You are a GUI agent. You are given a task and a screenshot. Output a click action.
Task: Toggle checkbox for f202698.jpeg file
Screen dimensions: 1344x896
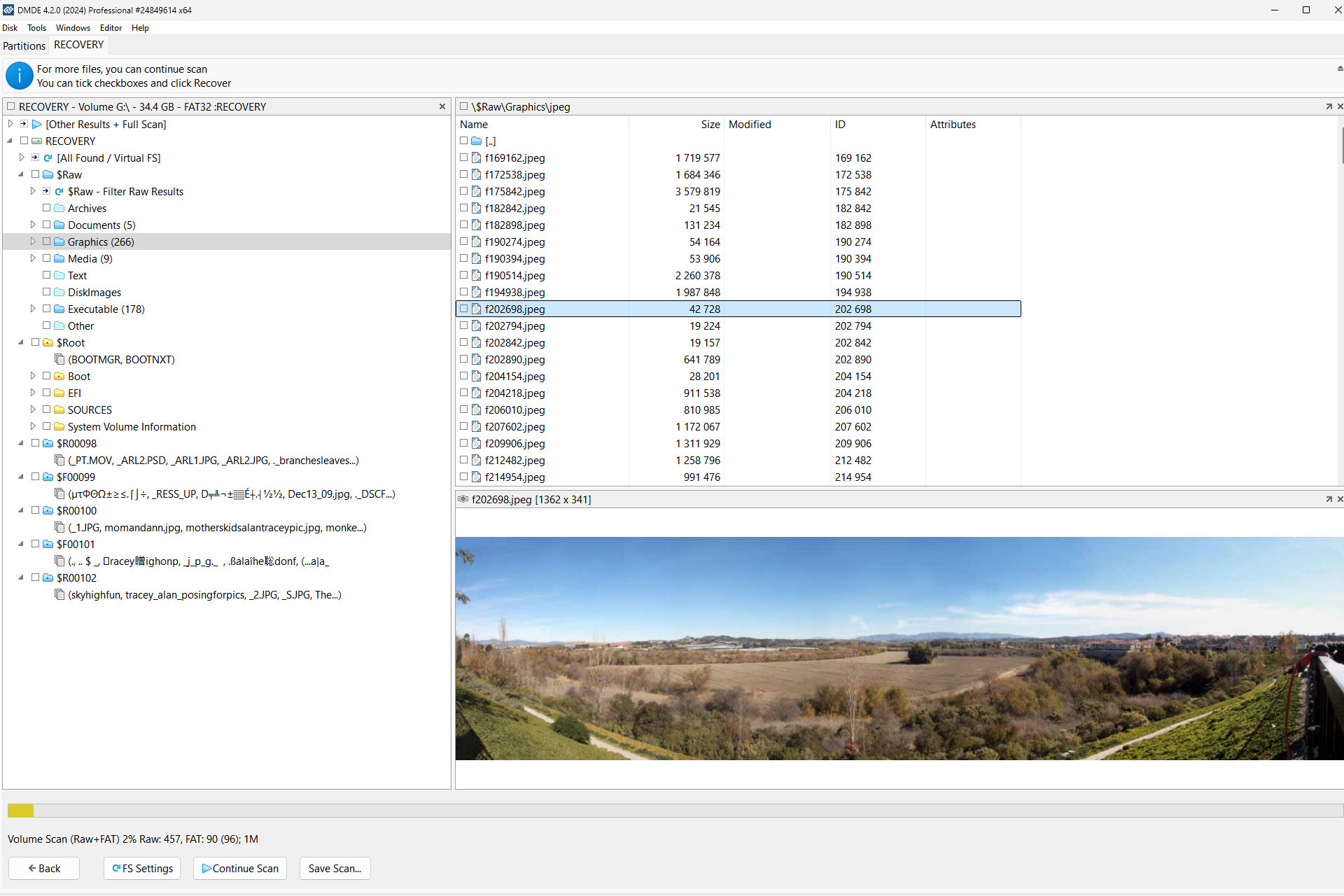463,309
